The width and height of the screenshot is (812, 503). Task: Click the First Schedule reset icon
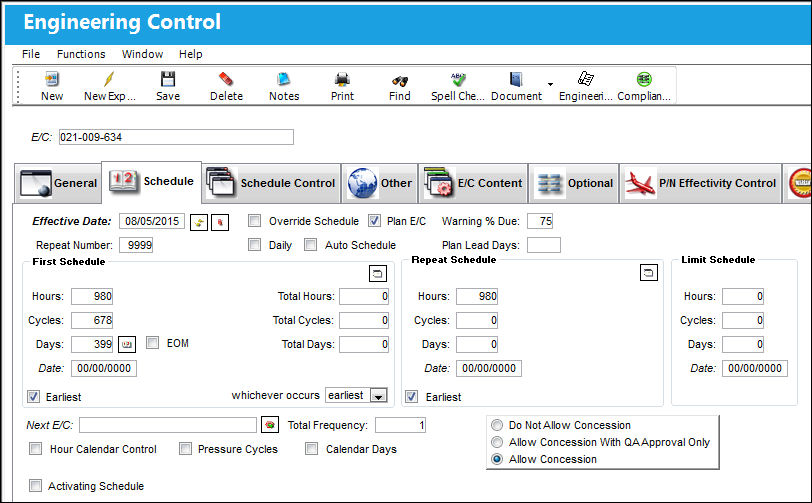378,274
